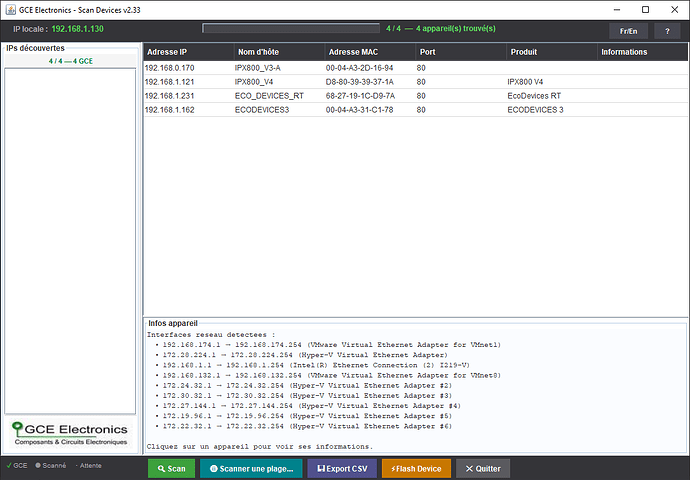This screenshot has height=480, width=690.
Task: Start a network scan with Scan button
Action: [x=172, y=469]
